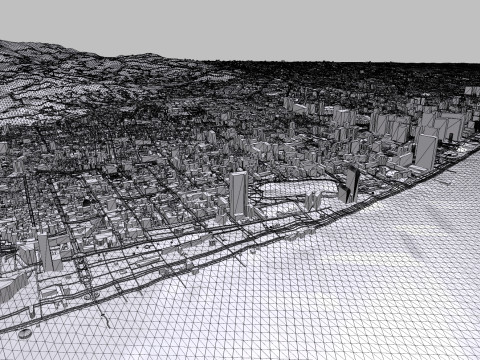Select the dark leaning tower near the shoreline
Image resolution: width=480 pixels, height=360 pixels.
click(352, 184)
